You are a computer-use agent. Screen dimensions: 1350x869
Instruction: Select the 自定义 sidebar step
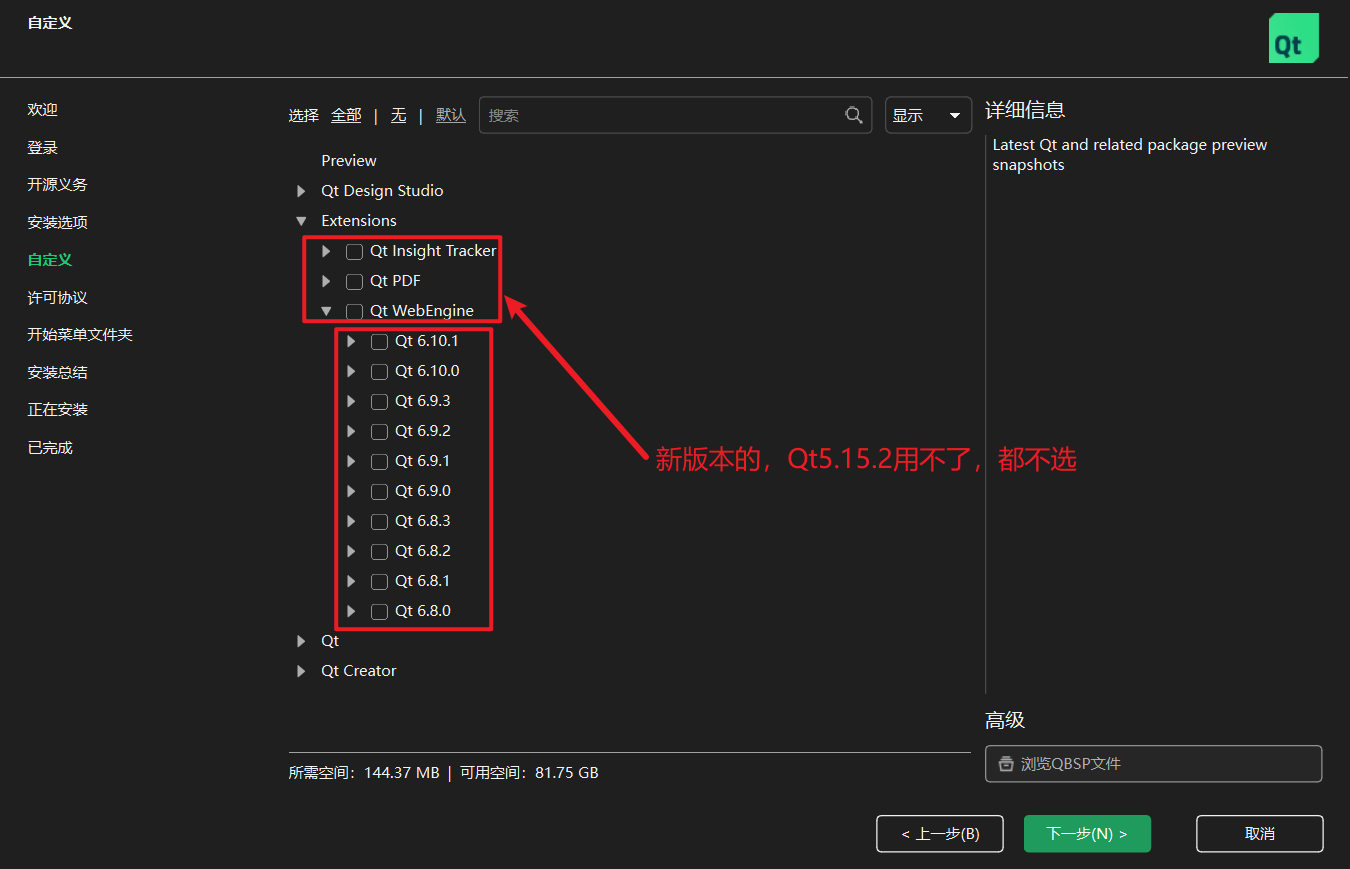(x=50, y=260)
